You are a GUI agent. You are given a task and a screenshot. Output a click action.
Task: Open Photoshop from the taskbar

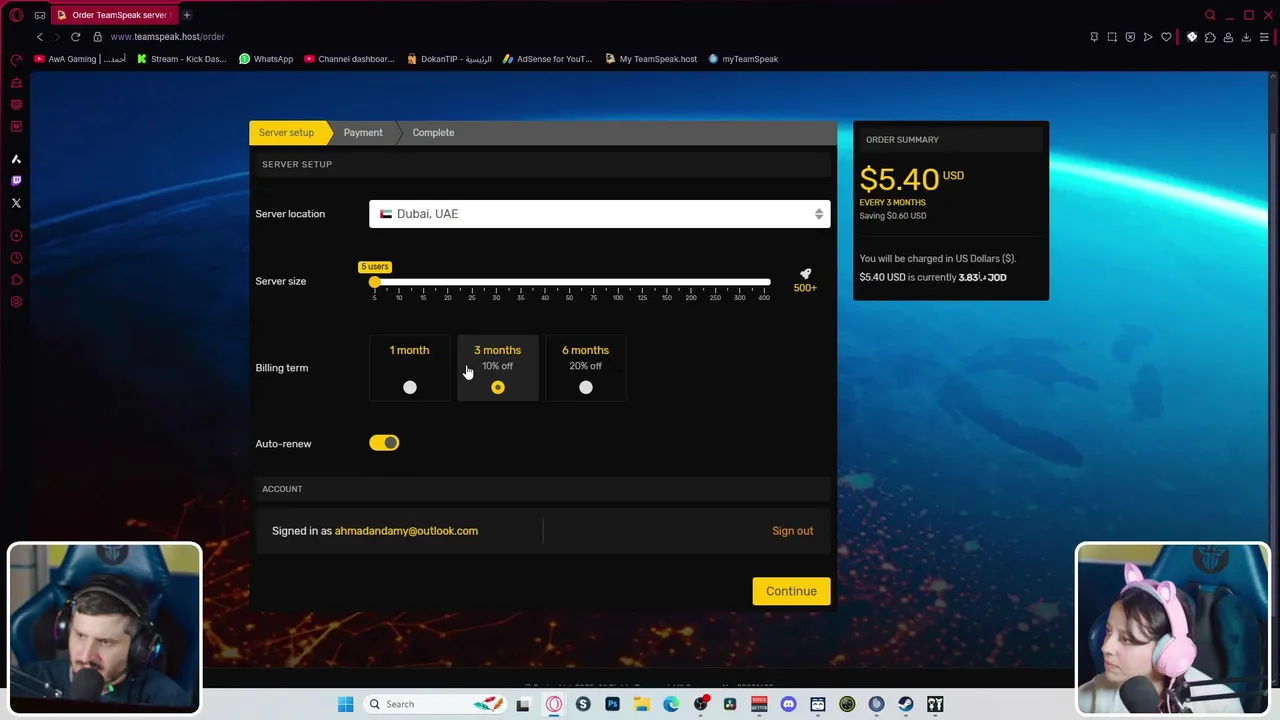click(612, 704)
